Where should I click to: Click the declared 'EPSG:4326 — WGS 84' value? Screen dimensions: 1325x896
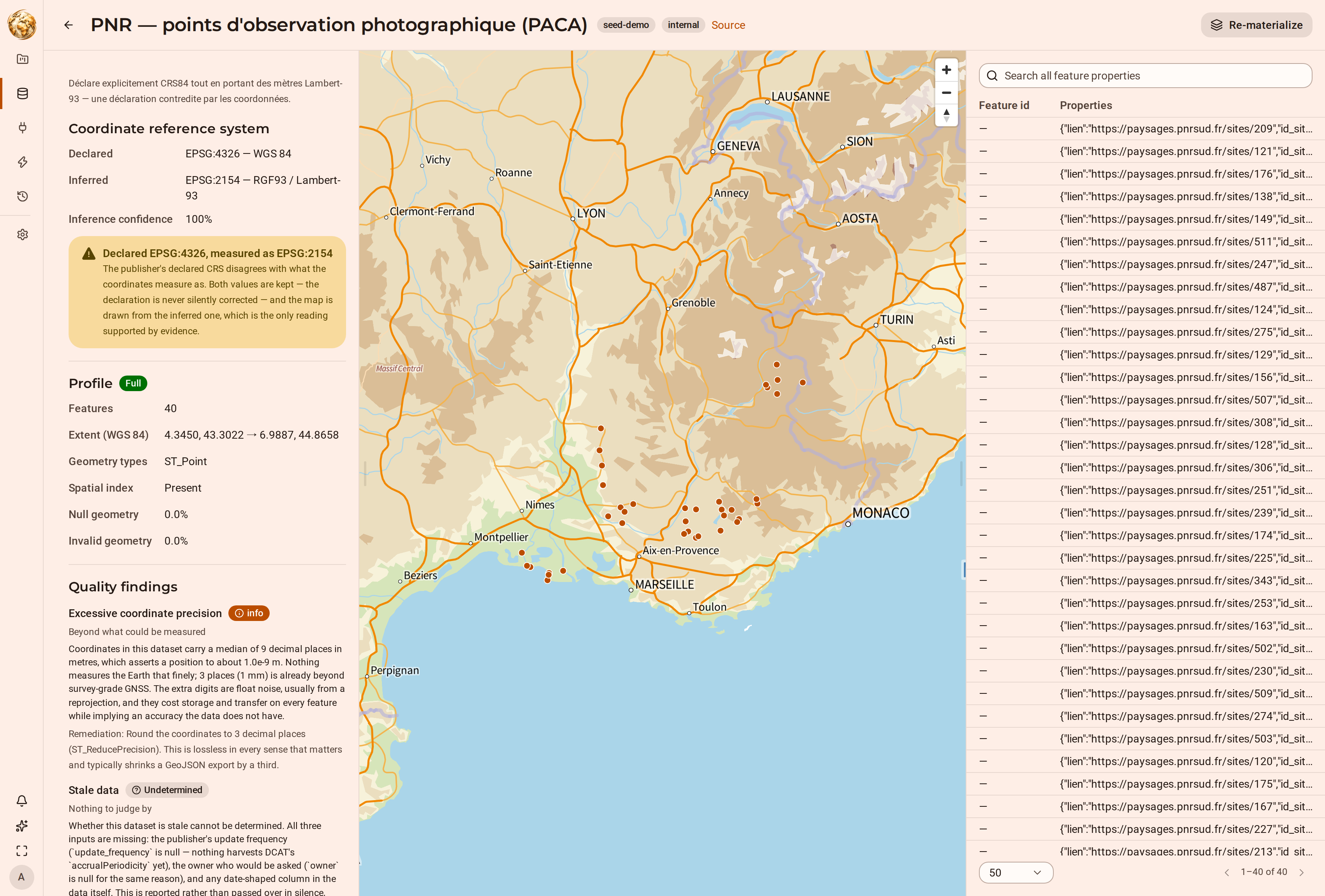point(238,154)
